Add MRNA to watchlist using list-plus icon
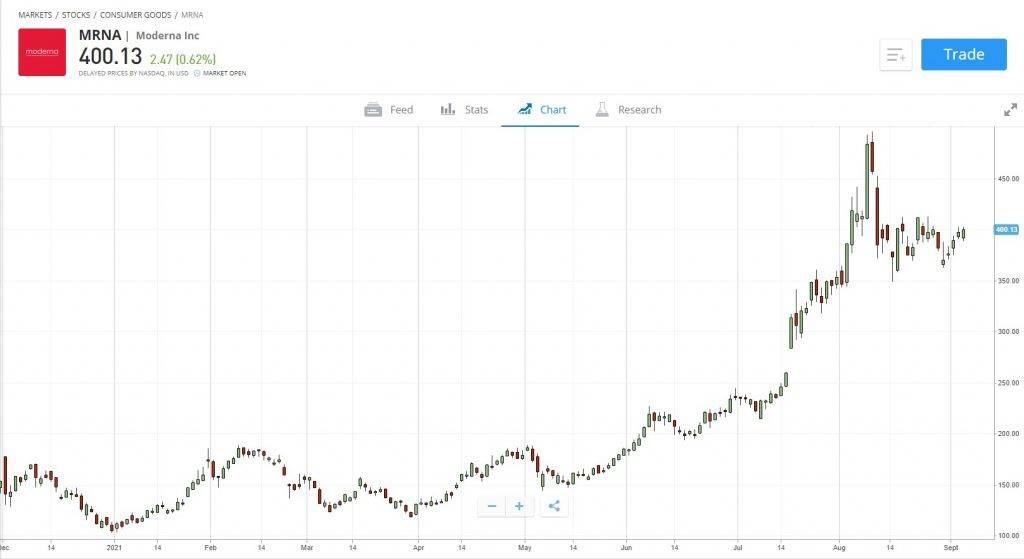 pos(895,55)
